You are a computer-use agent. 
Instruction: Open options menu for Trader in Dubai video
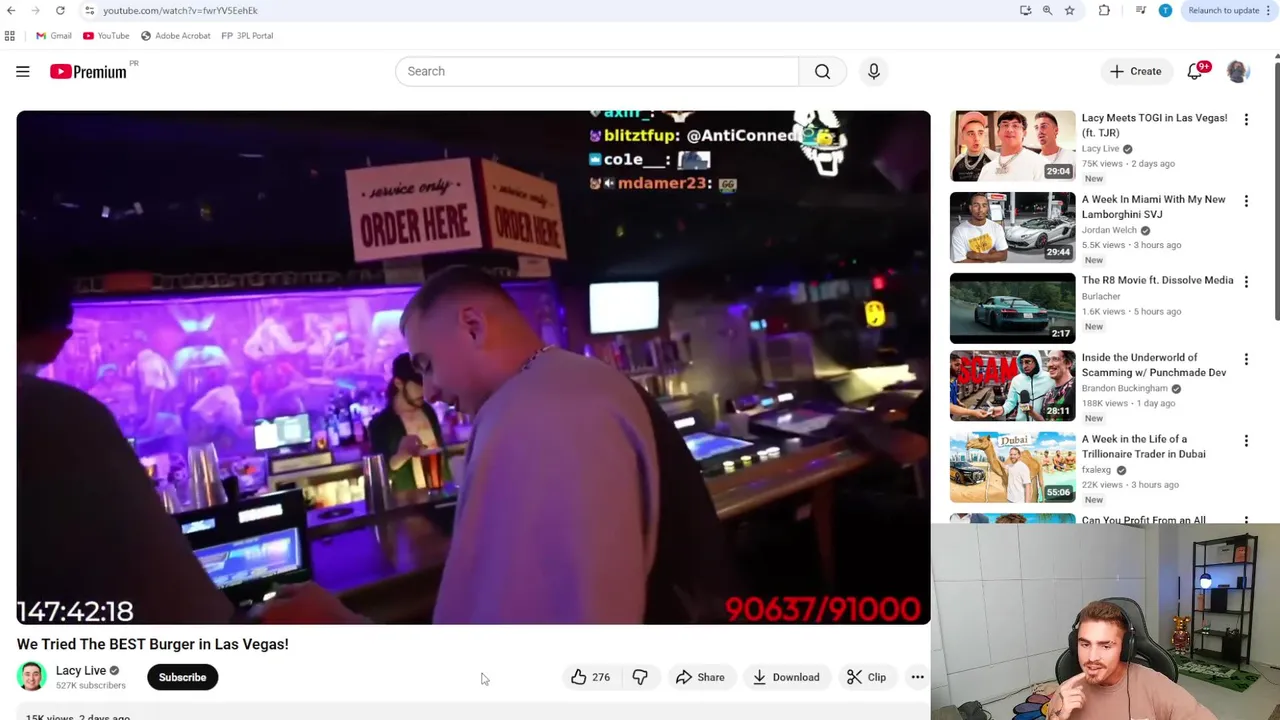1246,441
